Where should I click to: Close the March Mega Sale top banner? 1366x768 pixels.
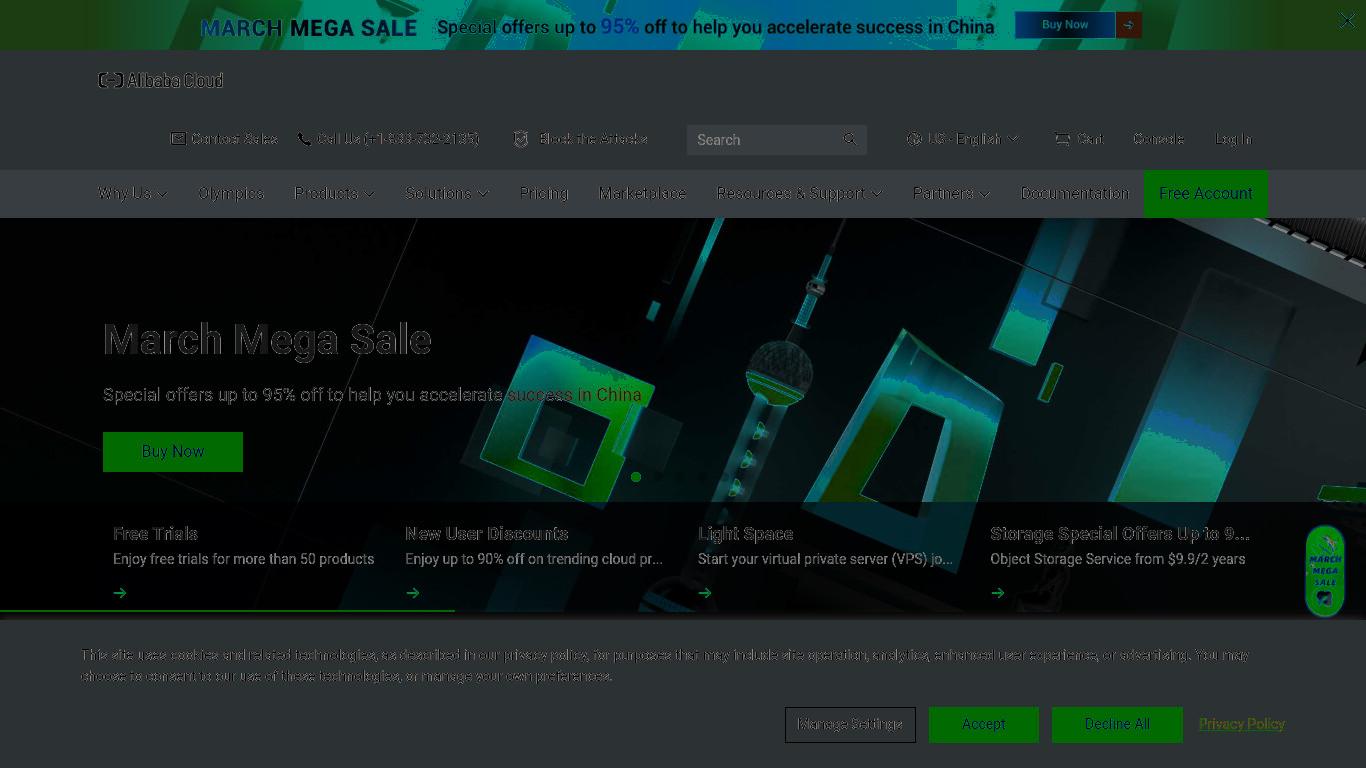[x=1347, y=20]
